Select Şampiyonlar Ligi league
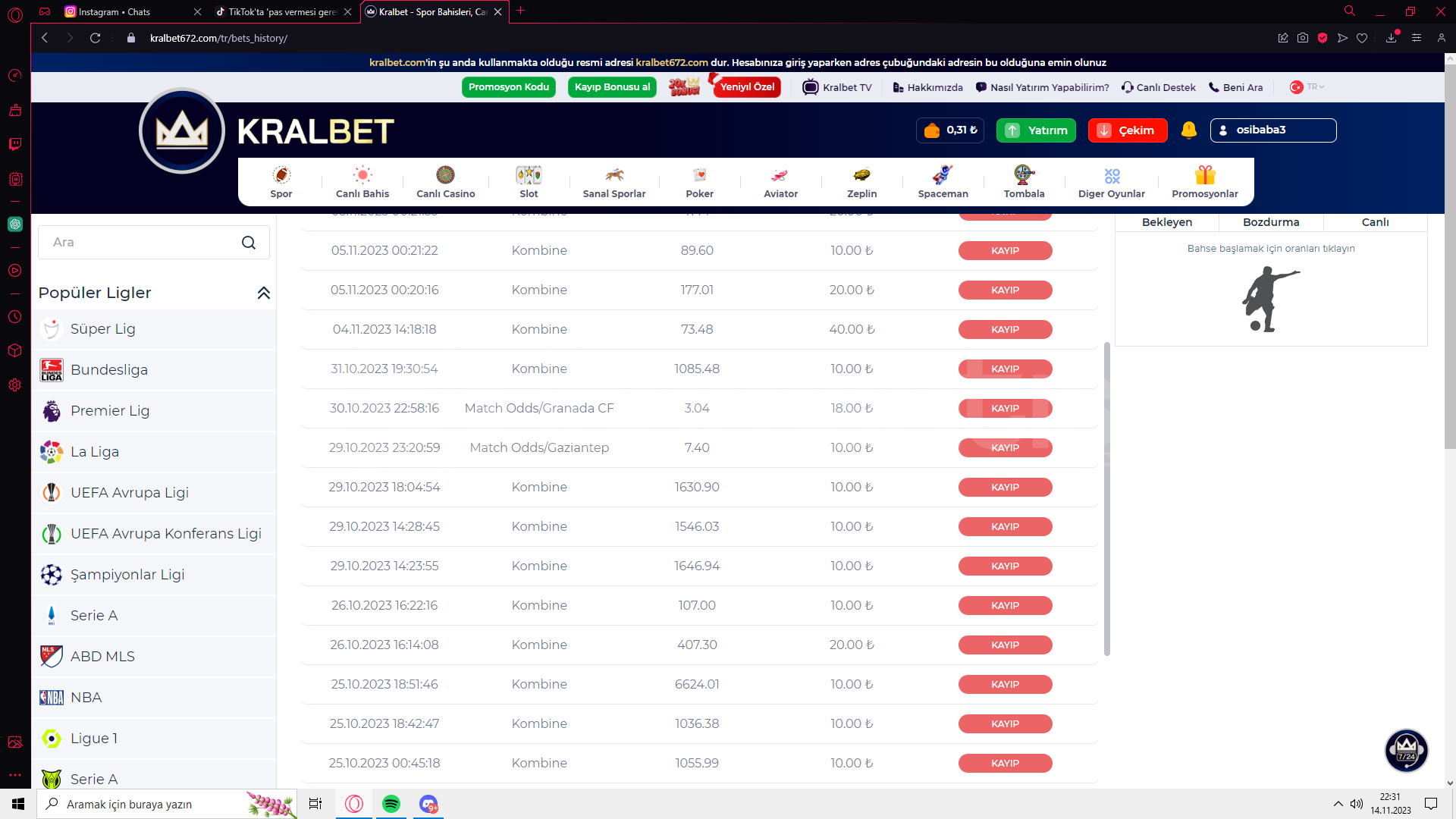This screenshot has height=819, width=1456. 154,575
